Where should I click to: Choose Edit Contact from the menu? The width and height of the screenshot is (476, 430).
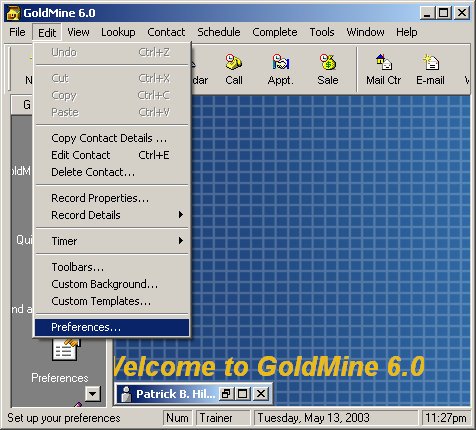click(112, 155)
